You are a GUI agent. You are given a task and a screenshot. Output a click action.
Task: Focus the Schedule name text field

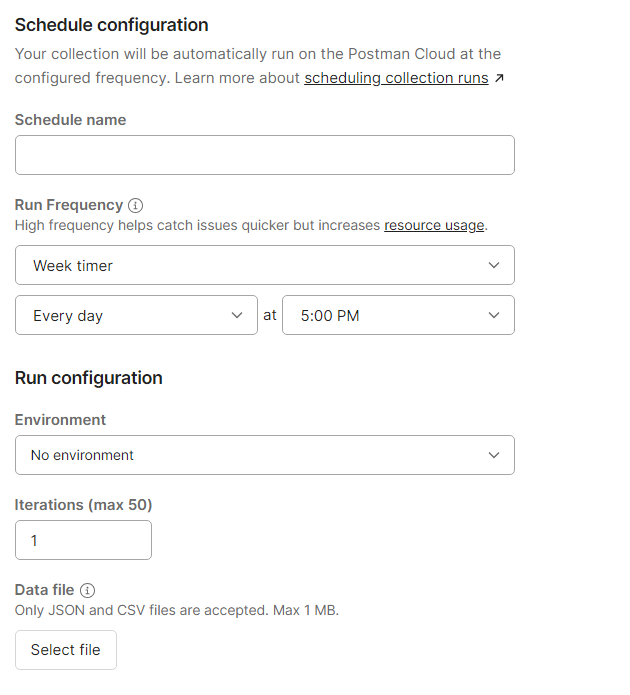(x=265, y=155)
